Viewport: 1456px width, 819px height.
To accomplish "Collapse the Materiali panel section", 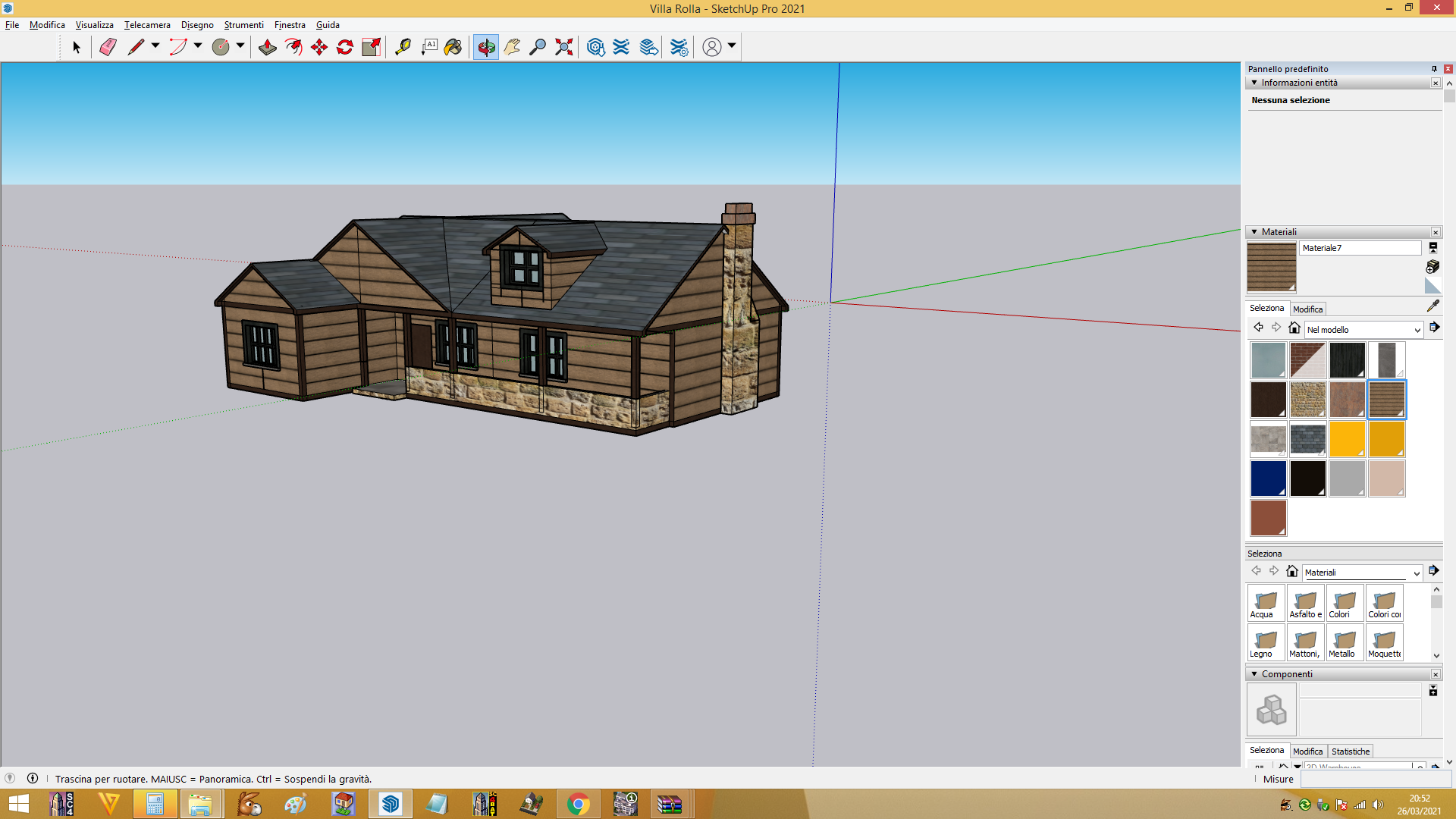I will 1254,232.
